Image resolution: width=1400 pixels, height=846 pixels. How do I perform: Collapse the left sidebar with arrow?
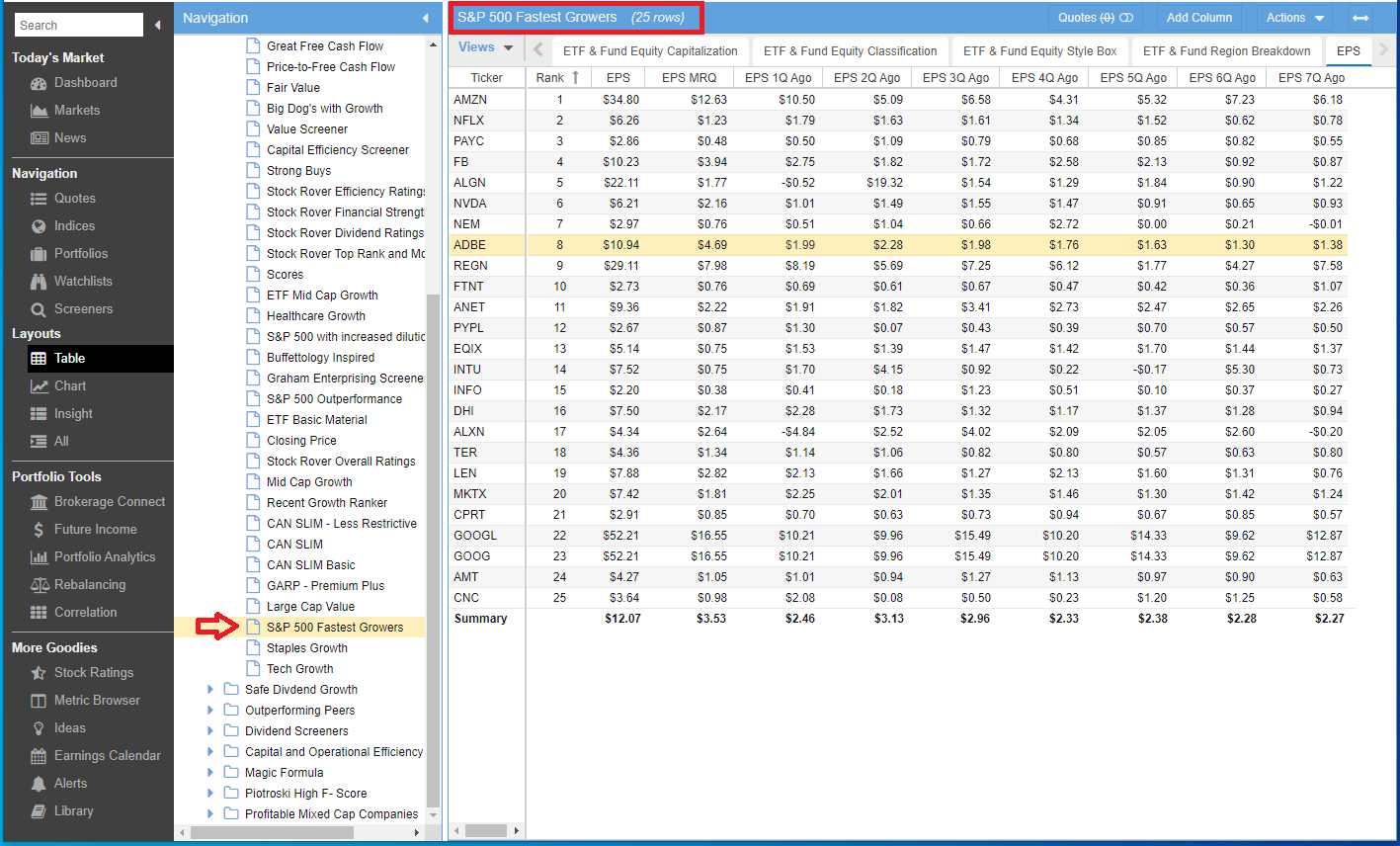(158, 25)
